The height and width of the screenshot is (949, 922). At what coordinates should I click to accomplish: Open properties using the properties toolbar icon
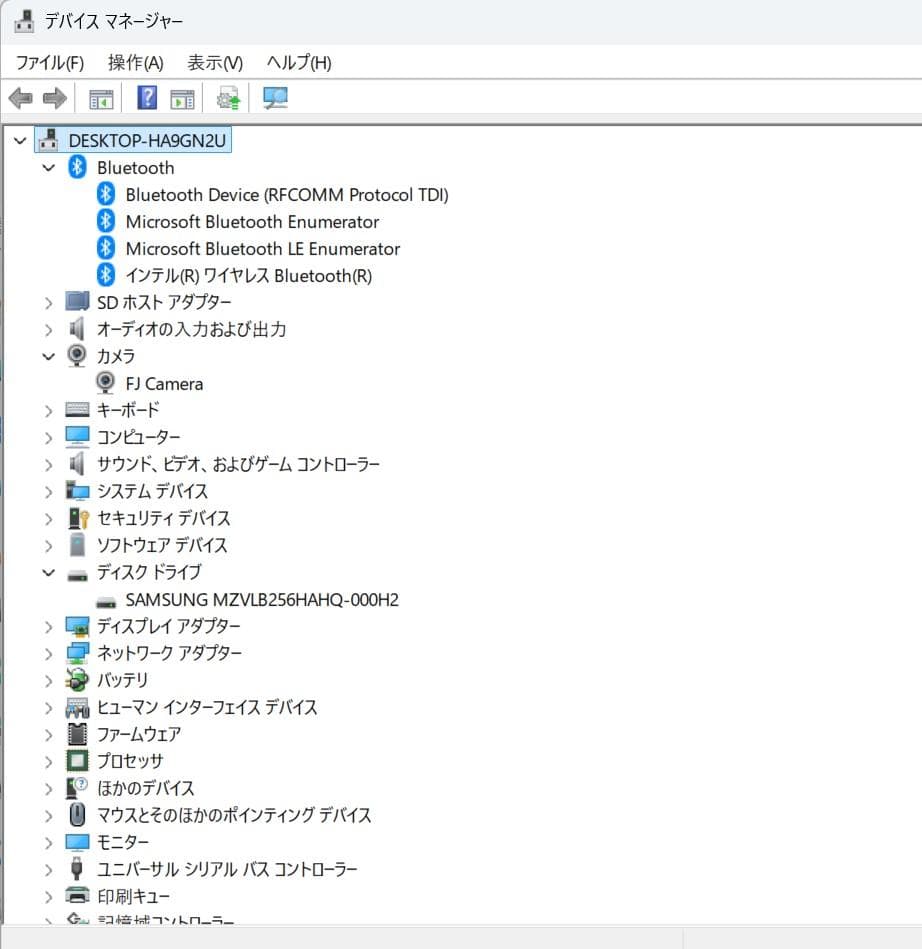[x=181, y=97]
